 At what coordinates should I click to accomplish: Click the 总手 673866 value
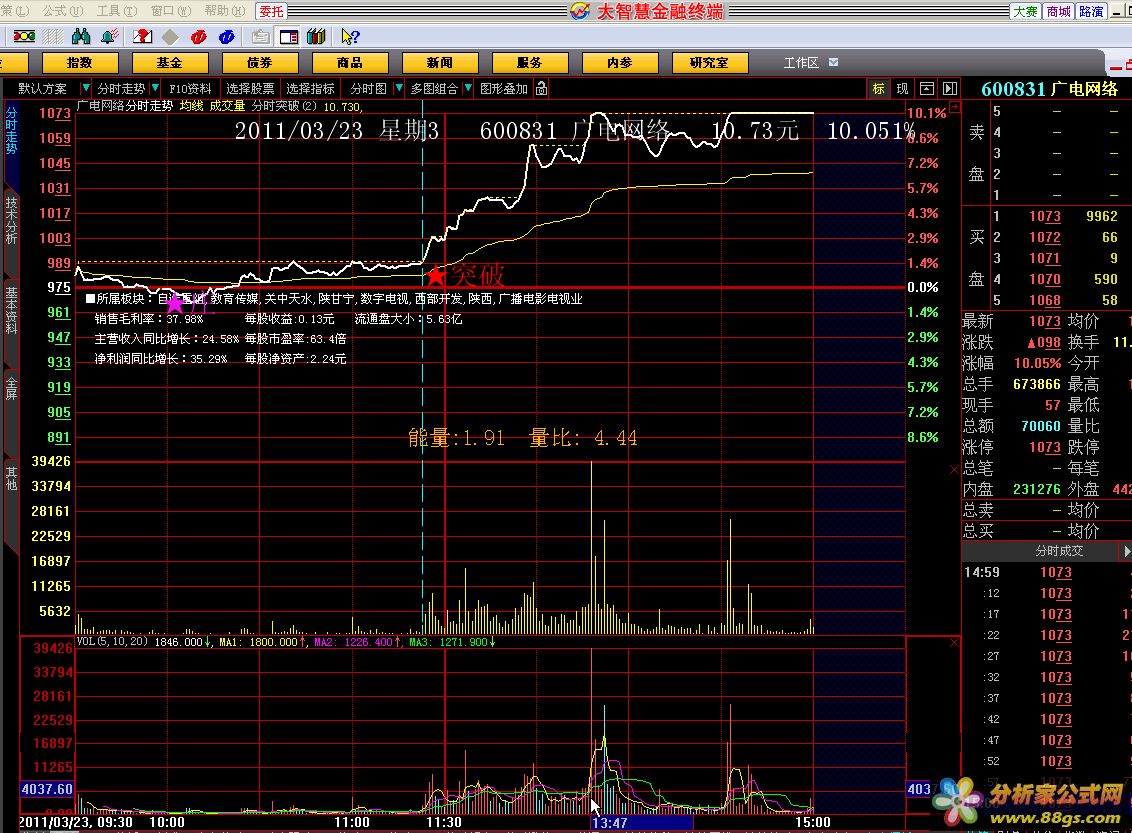pos(1037,384)
